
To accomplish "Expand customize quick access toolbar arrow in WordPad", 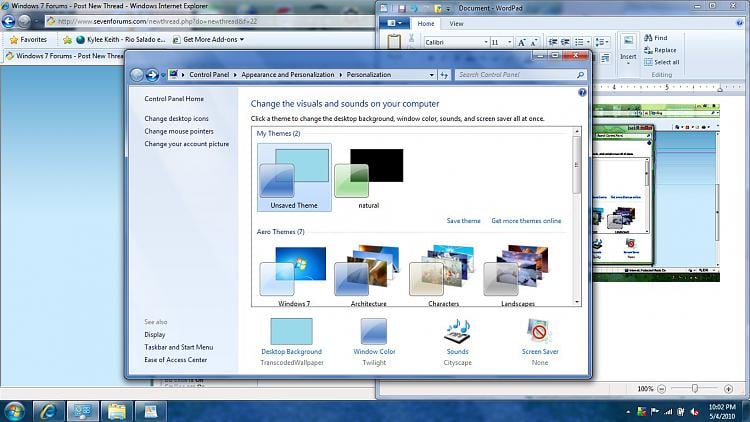I will 449,9.
